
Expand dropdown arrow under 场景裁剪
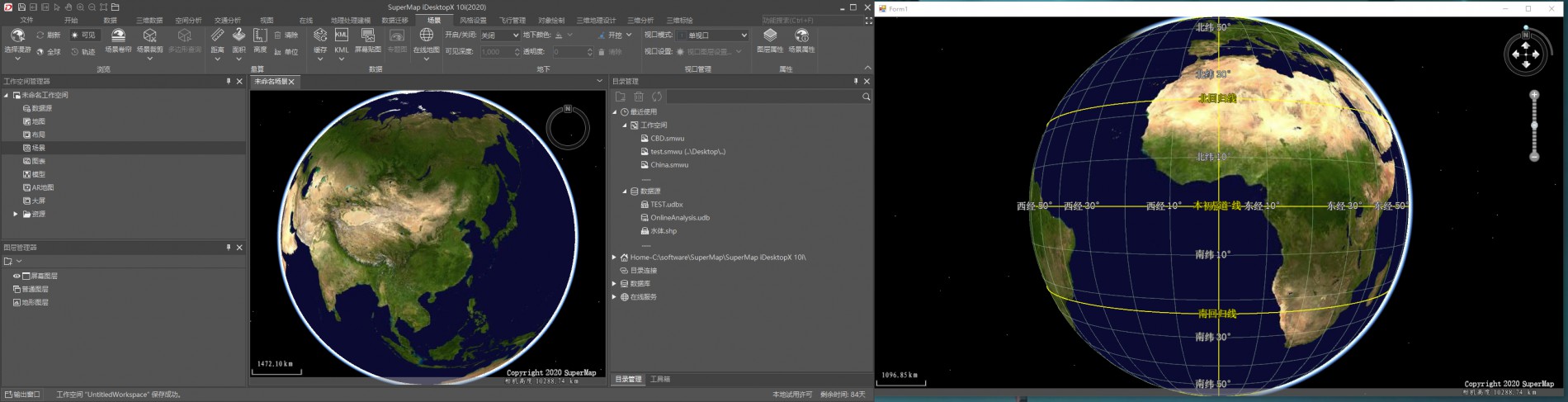point(149,59)
